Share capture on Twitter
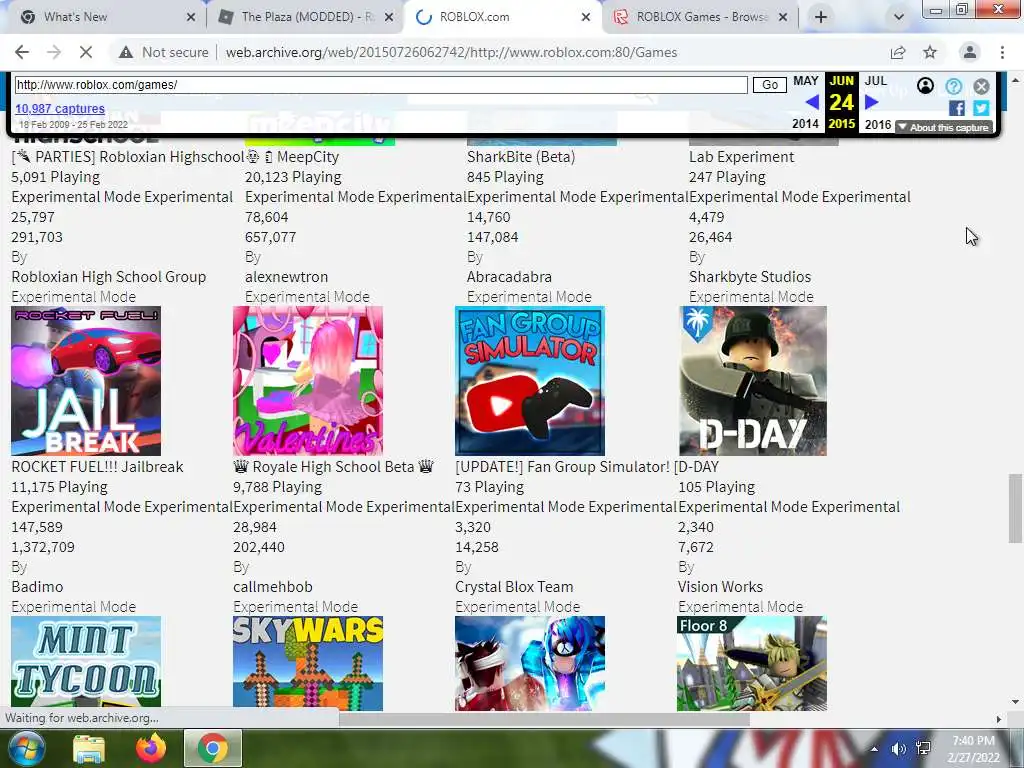 (981, 108)
